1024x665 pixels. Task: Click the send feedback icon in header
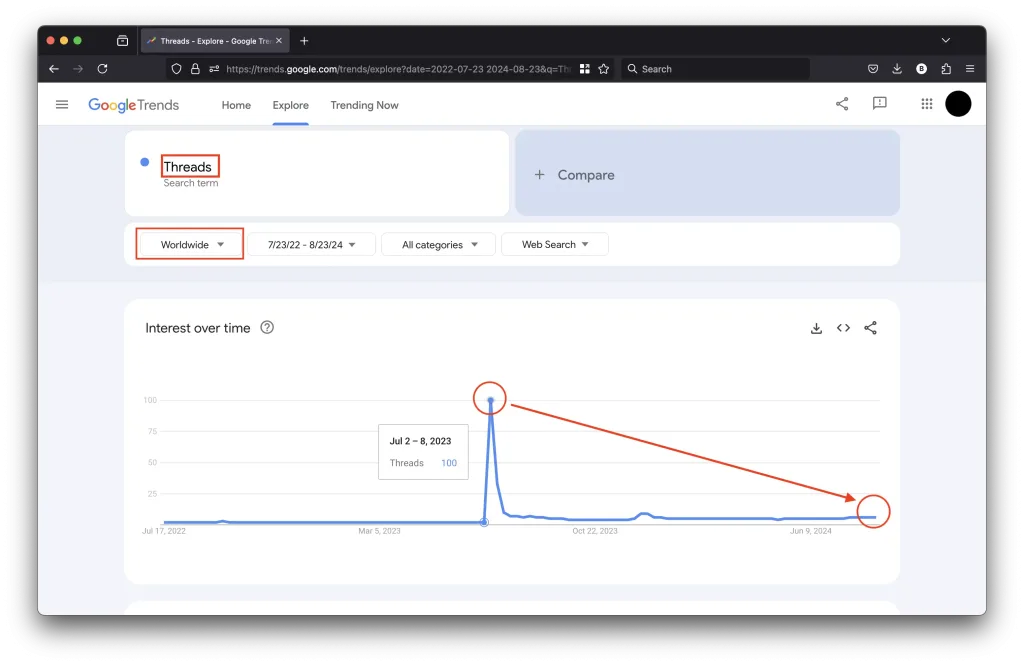pos(879,104)
